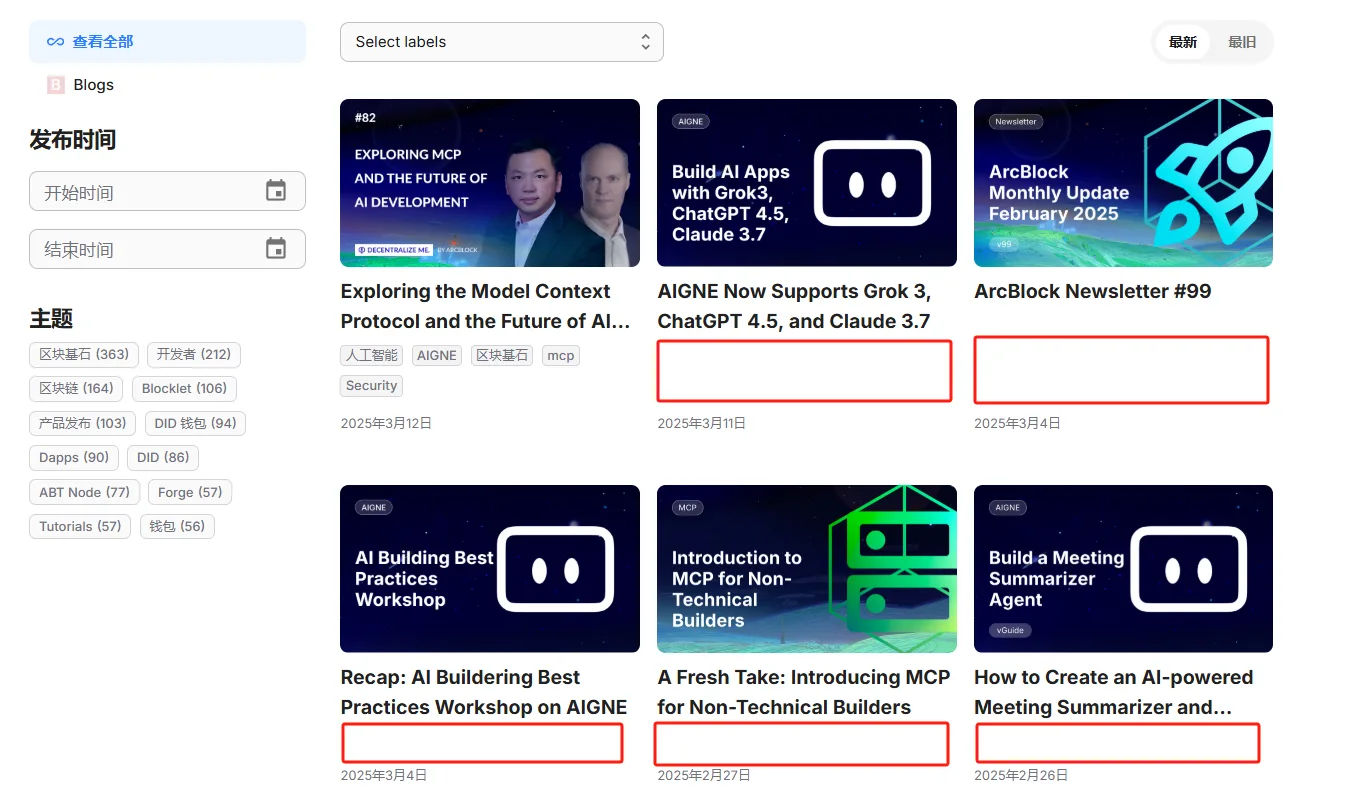Filter by topic Dapps (90)
This screenshot has width=1354, height=788.
click(x=74, y=457)
